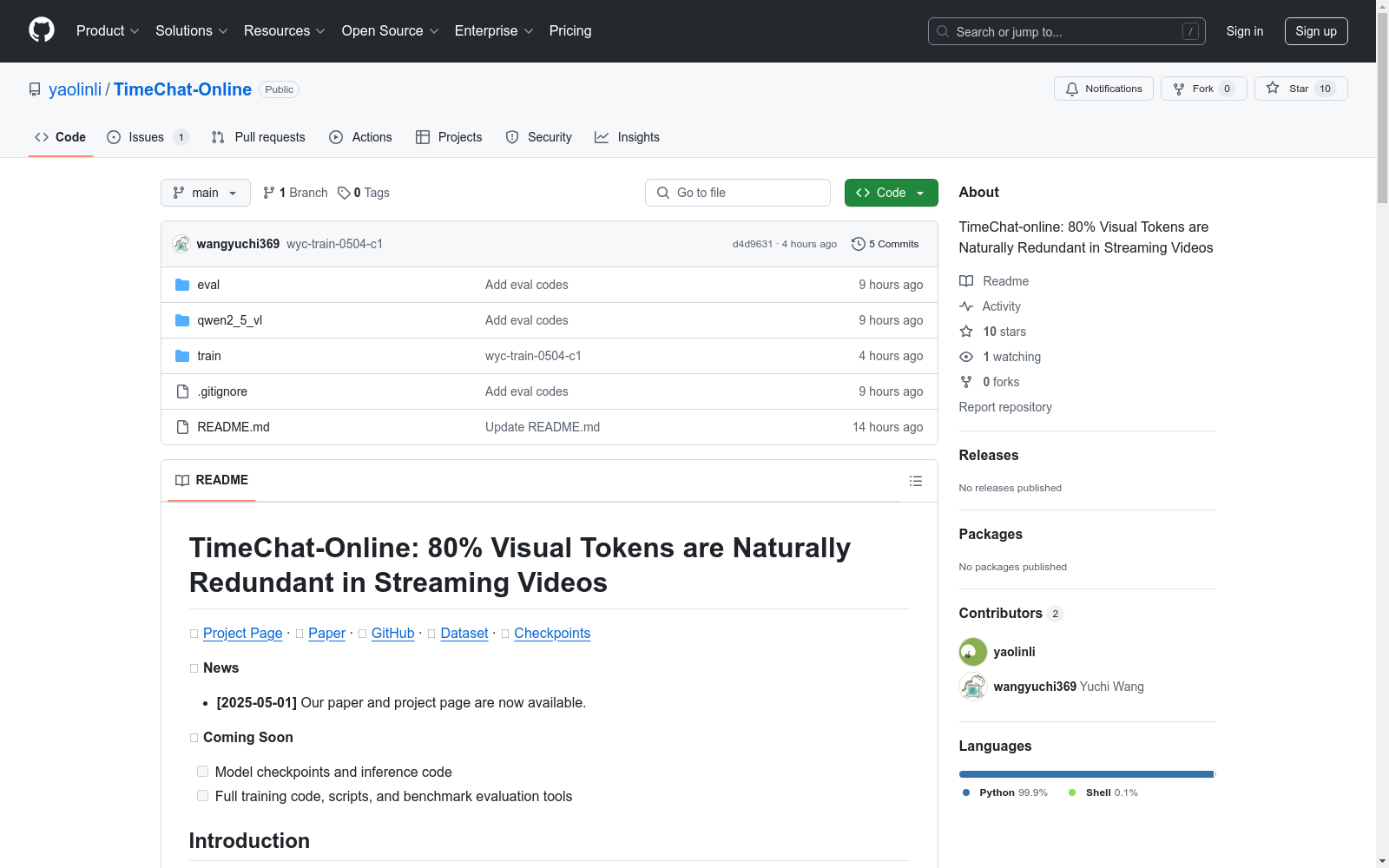This screenshot has width=1389, height=868.
Task: Open the Dataset link in README
Action: 464,634
